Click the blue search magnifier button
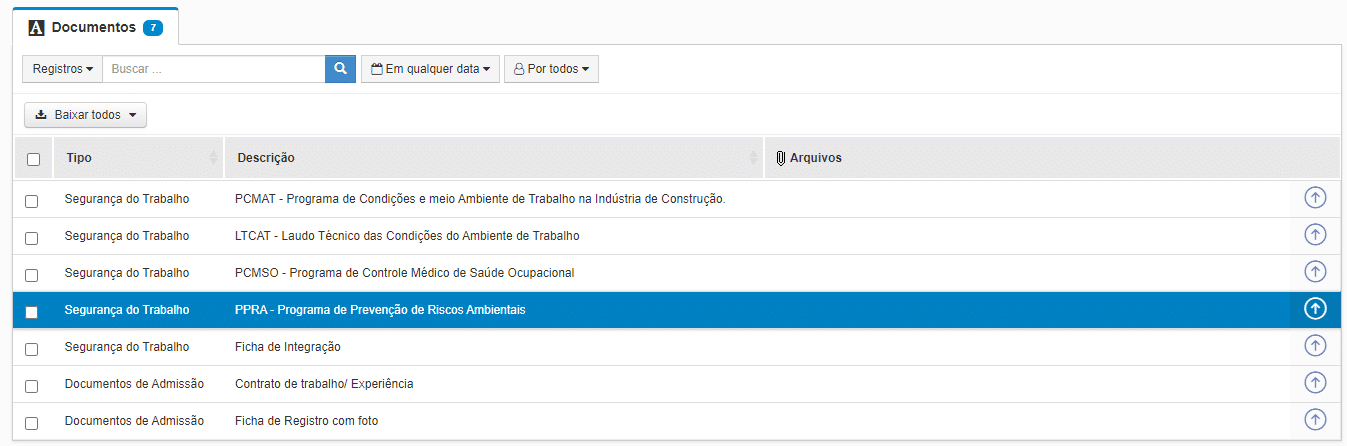Viewport: 1347px width, 446px height. click(x=340, y=69)
